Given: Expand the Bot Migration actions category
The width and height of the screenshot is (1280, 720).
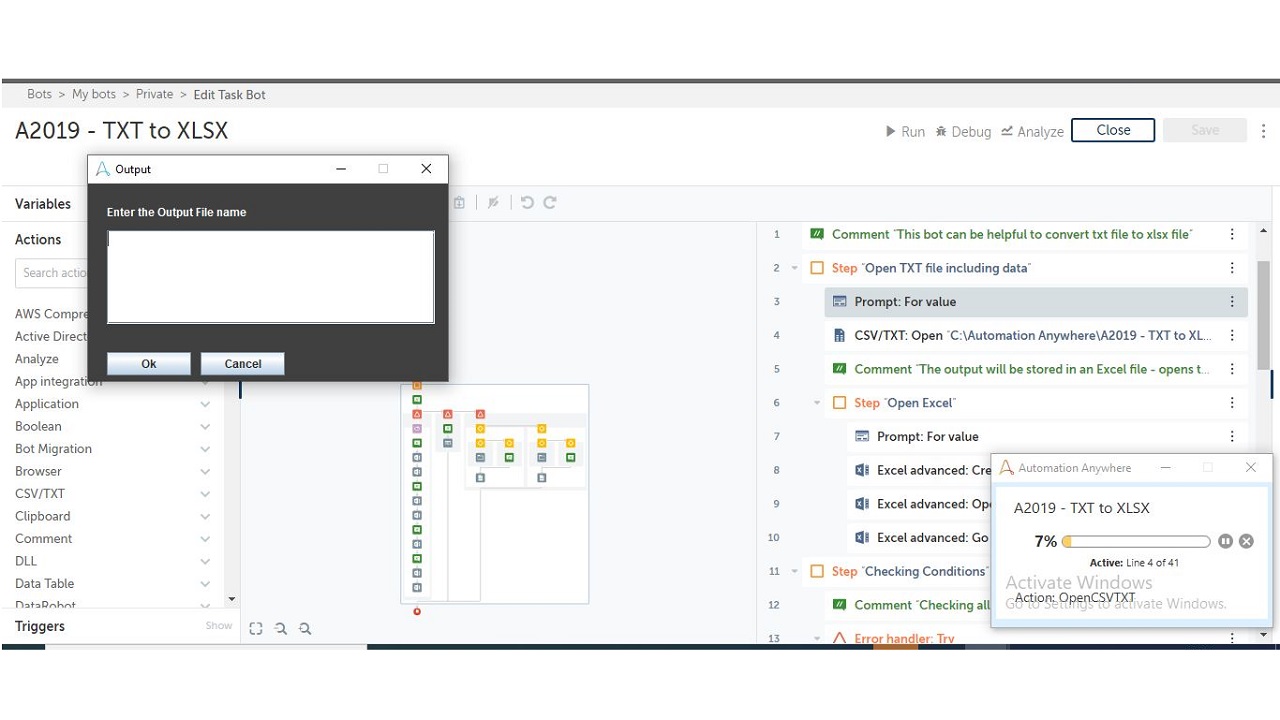Looking at the screenshot, I should pyautogui.click(x=205, y=449).
